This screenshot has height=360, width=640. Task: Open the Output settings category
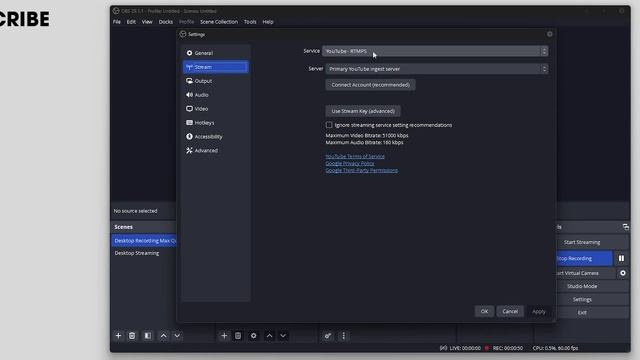tap(216, 81)
